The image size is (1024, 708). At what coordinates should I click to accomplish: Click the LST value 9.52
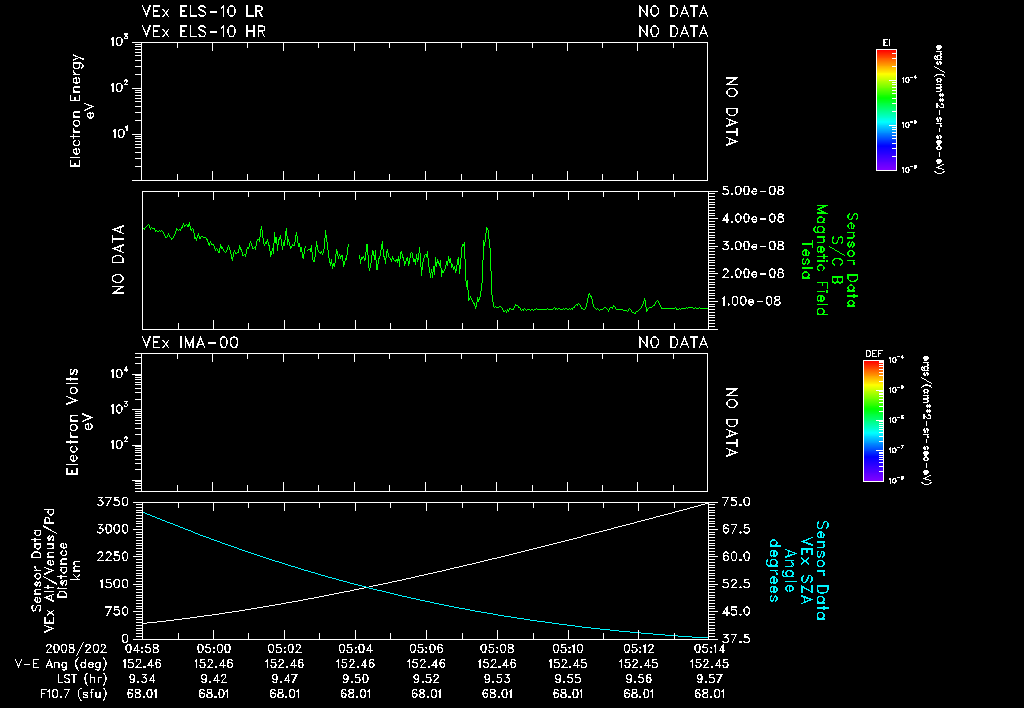click(x=426, y=679)
